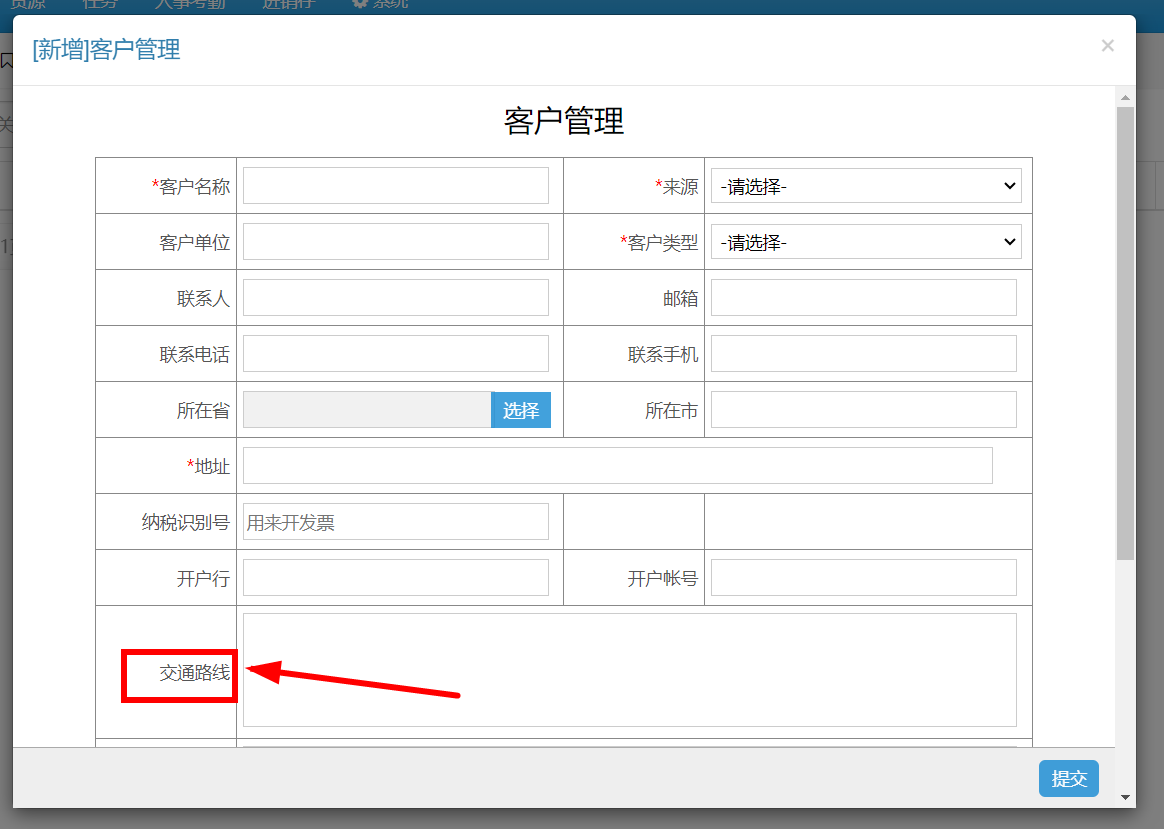
Task: Click the 联系手机 input box
Action: tap(863, 354)
